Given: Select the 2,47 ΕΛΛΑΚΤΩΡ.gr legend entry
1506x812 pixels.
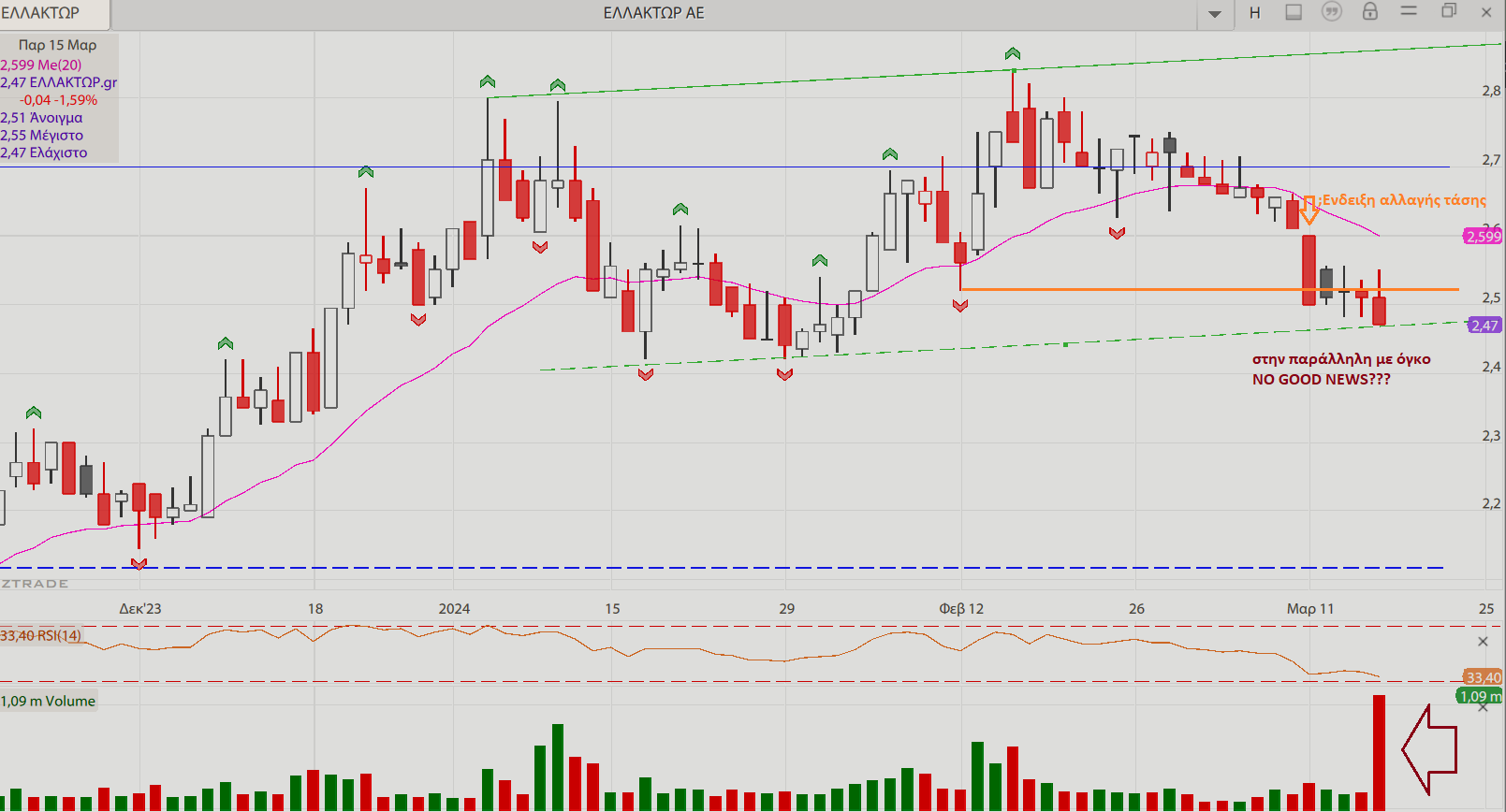Looking at the screenshot, I should [59, 82].
